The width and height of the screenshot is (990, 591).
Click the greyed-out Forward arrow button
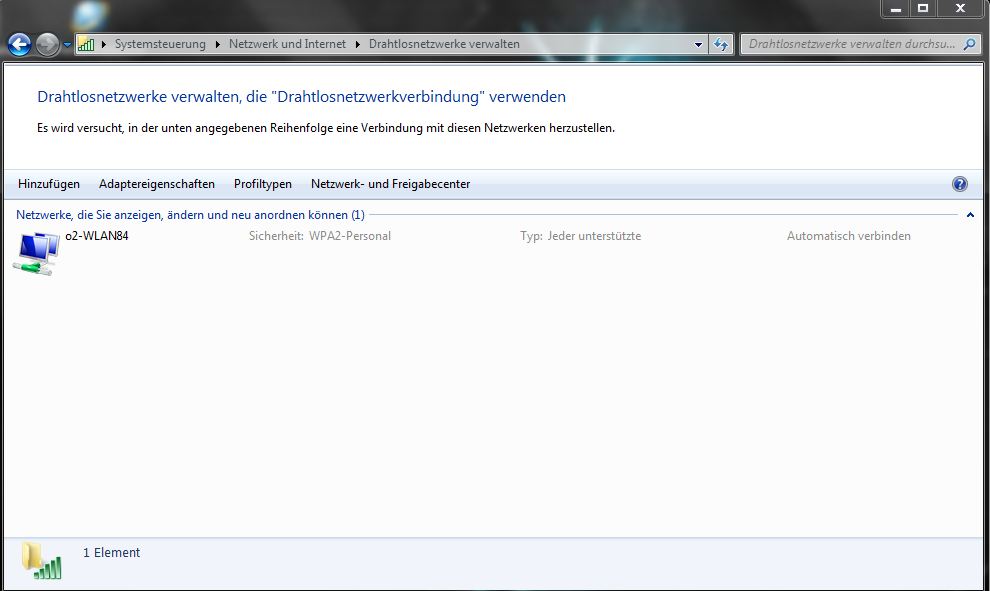47,44
